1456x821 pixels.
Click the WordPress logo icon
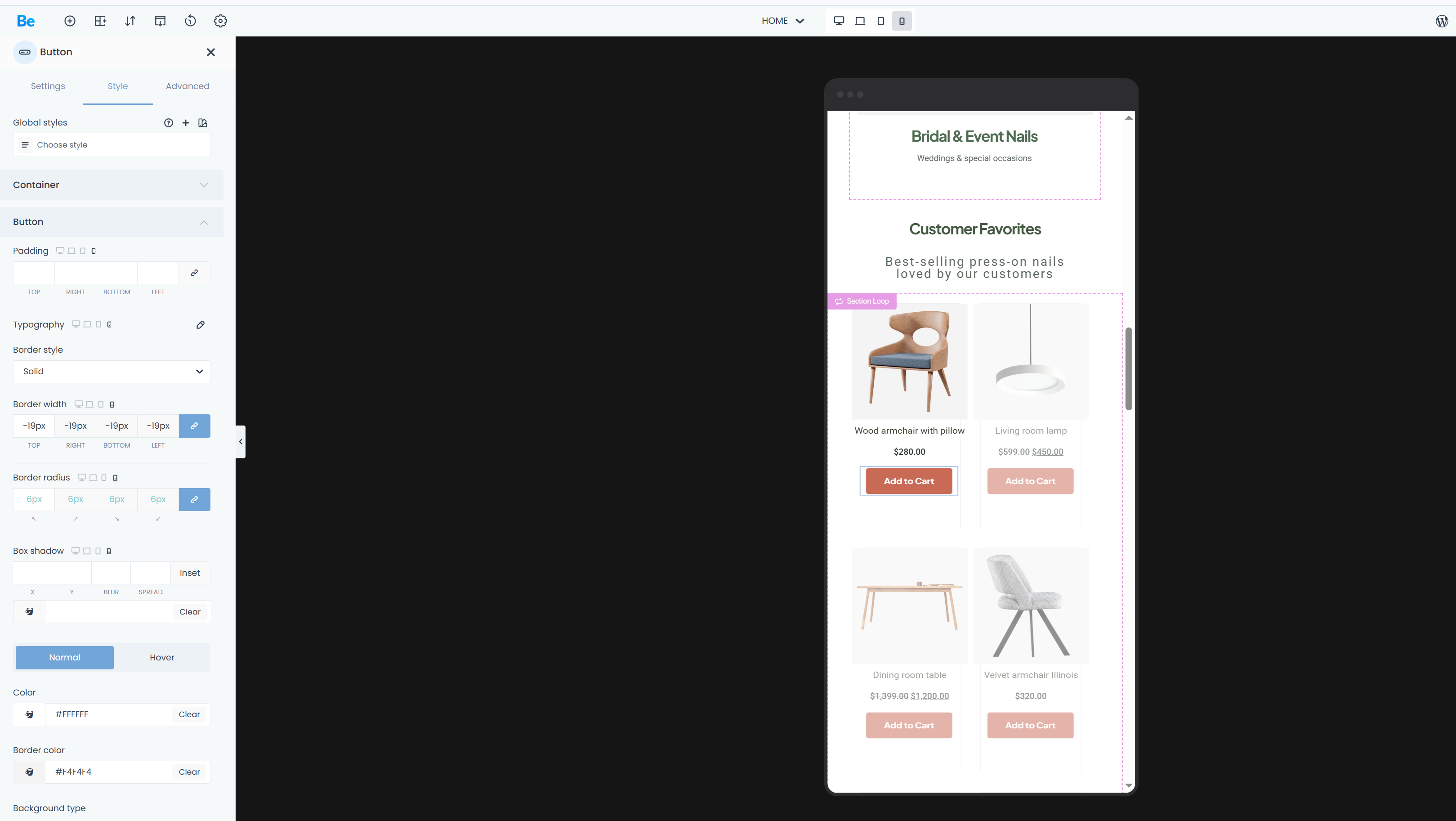(1441, 21)
